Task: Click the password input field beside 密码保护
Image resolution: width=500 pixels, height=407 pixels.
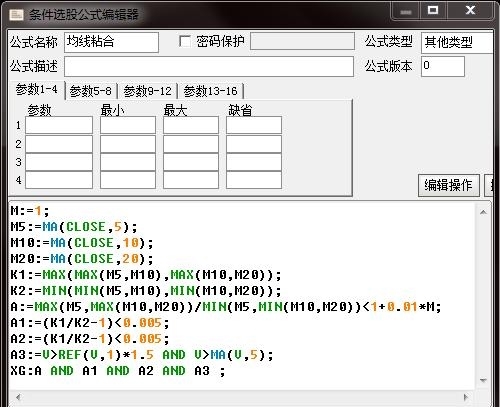Action: pos(302,41)
